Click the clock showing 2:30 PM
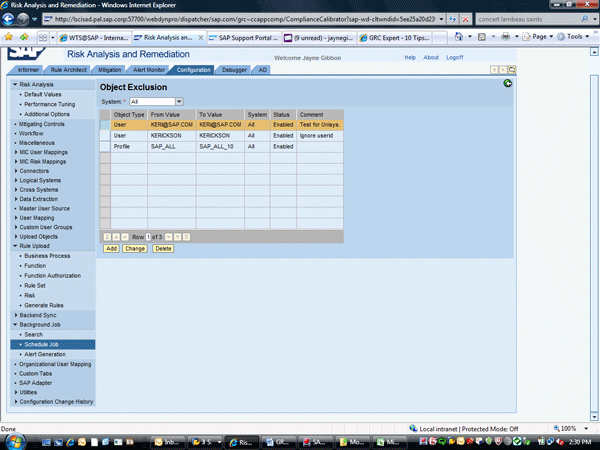The height and width of the screenshot is (450, 600). point(580,442)
